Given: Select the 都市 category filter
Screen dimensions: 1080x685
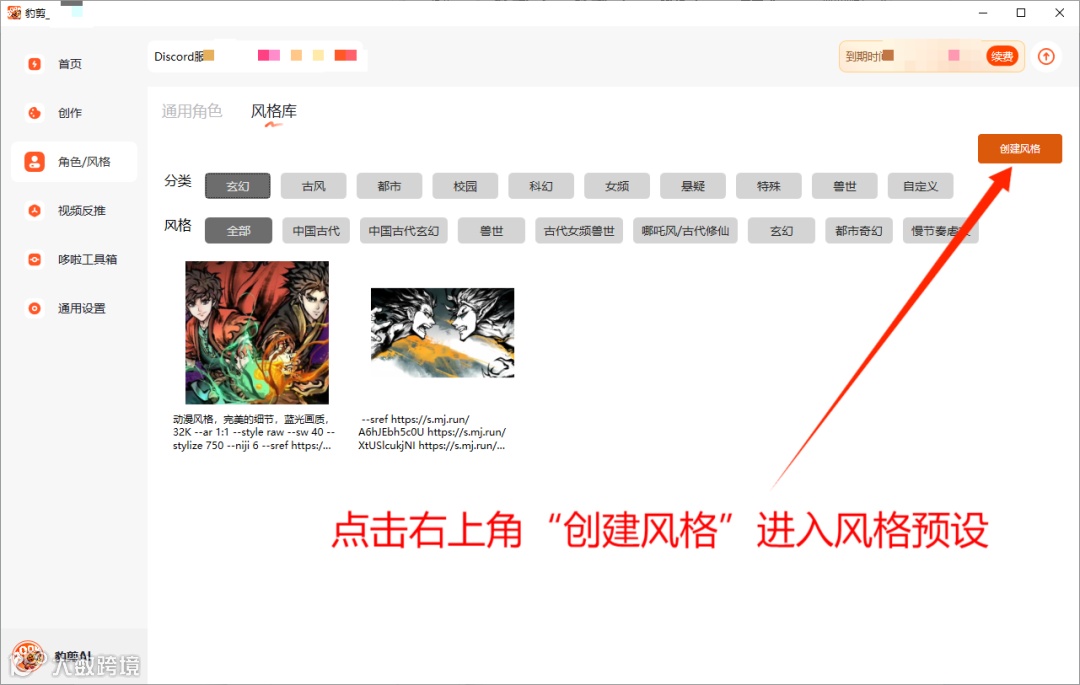Looking at the screenshot, I should click(389, 186).
